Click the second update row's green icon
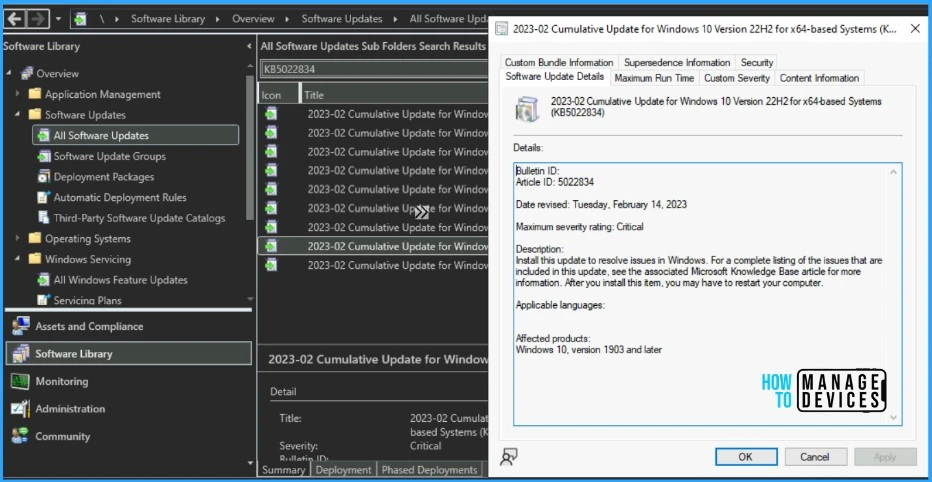The image size is (932, 482). point(271,133)
